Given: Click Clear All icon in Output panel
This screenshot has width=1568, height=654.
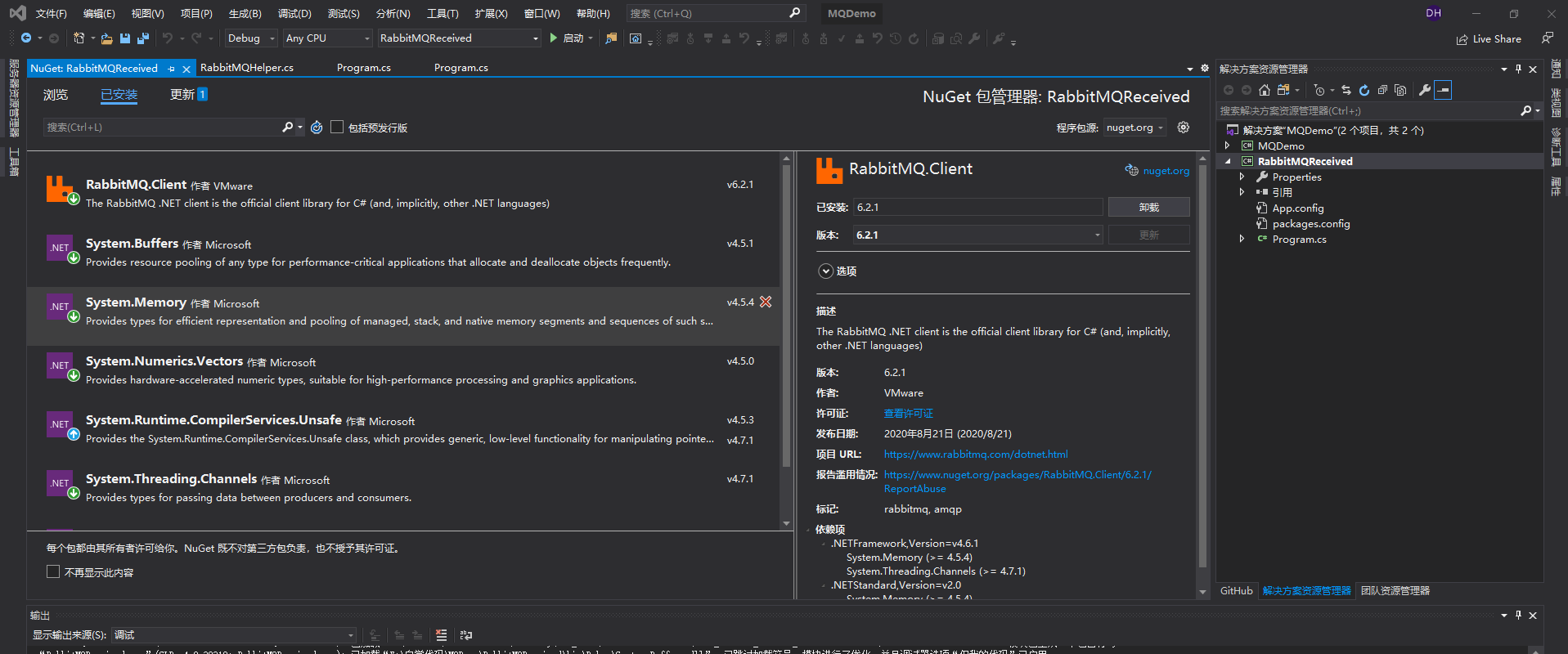Looking at the screenshot, I should point(441,635).
